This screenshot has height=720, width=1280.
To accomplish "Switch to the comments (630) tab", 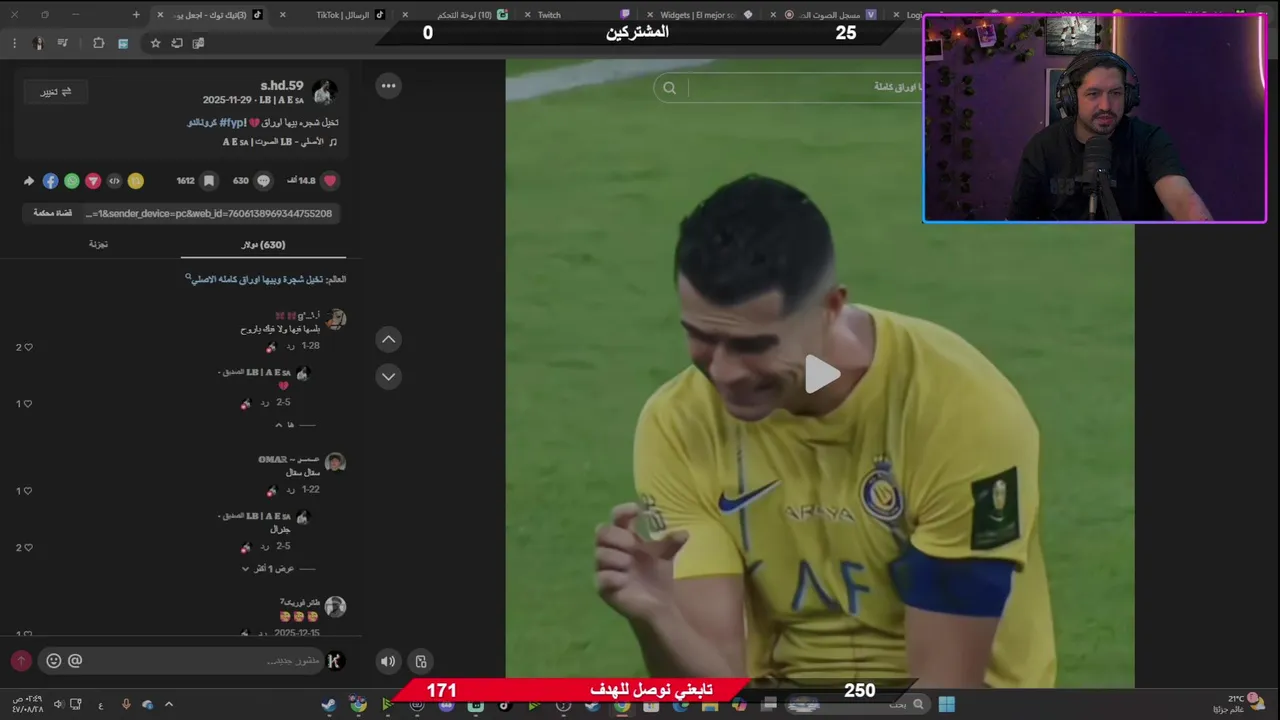I will pos(263,245).
